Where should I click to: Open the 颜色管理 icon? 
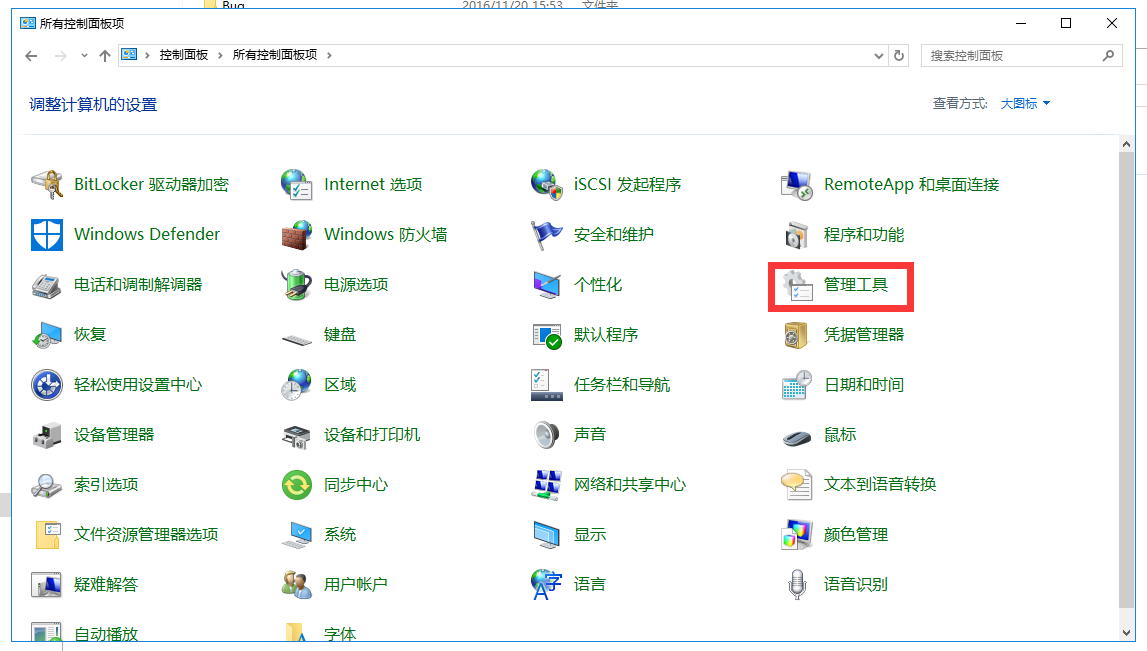tap(797, 535)
